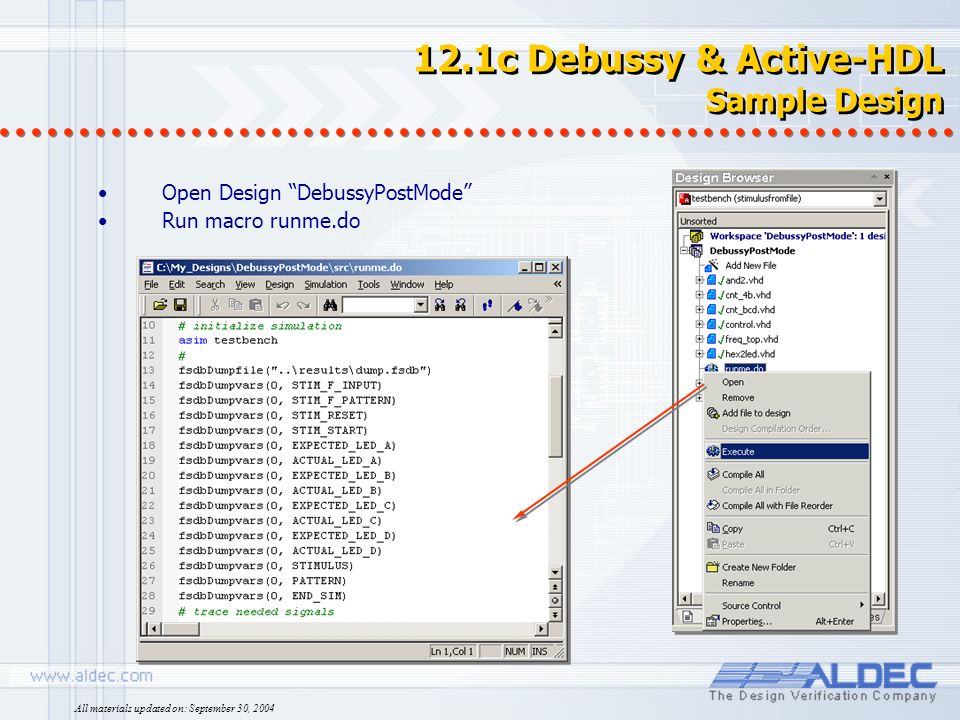Click the editor vertical scrollbar up arrow
This screenshot has height=720, width=960.
pos(555,331)
